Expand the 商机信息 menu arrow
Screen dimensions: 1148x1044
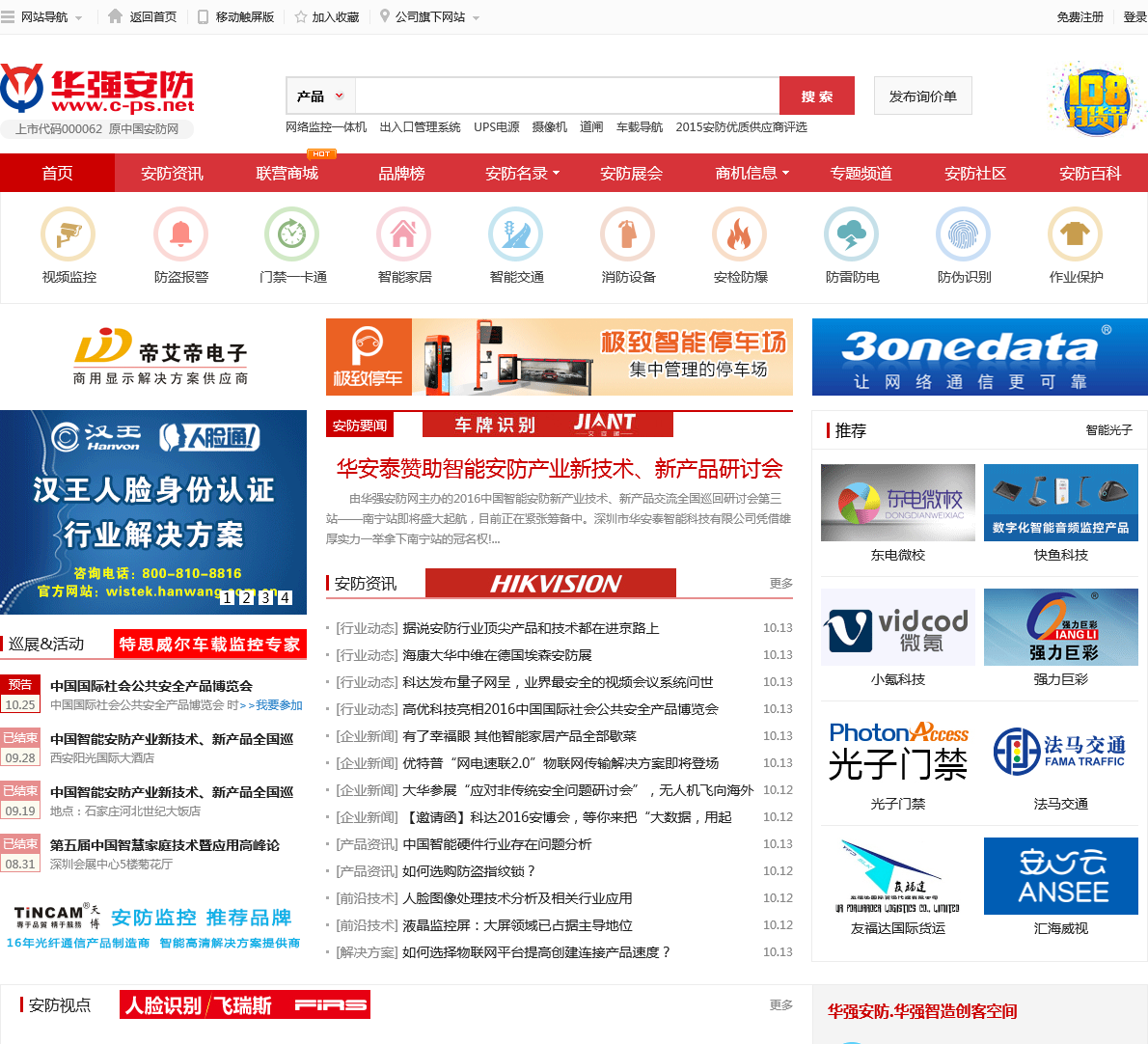coord(785,173)
